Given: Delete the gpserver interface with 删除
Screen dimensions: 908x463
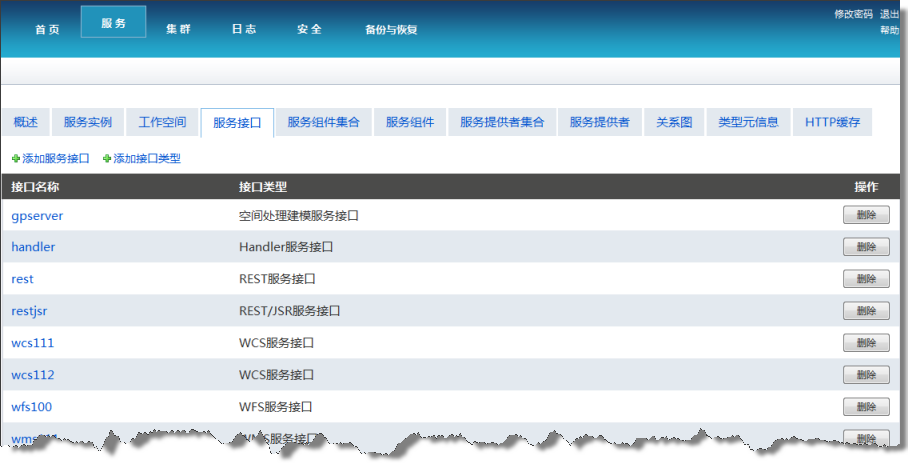Looking at the screenshot, I should [866, 215].
